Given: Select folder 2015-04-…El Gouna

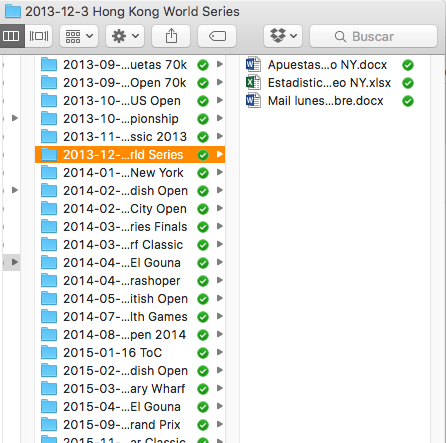Looking at the screenshot, I should click(x=130, y=407).
